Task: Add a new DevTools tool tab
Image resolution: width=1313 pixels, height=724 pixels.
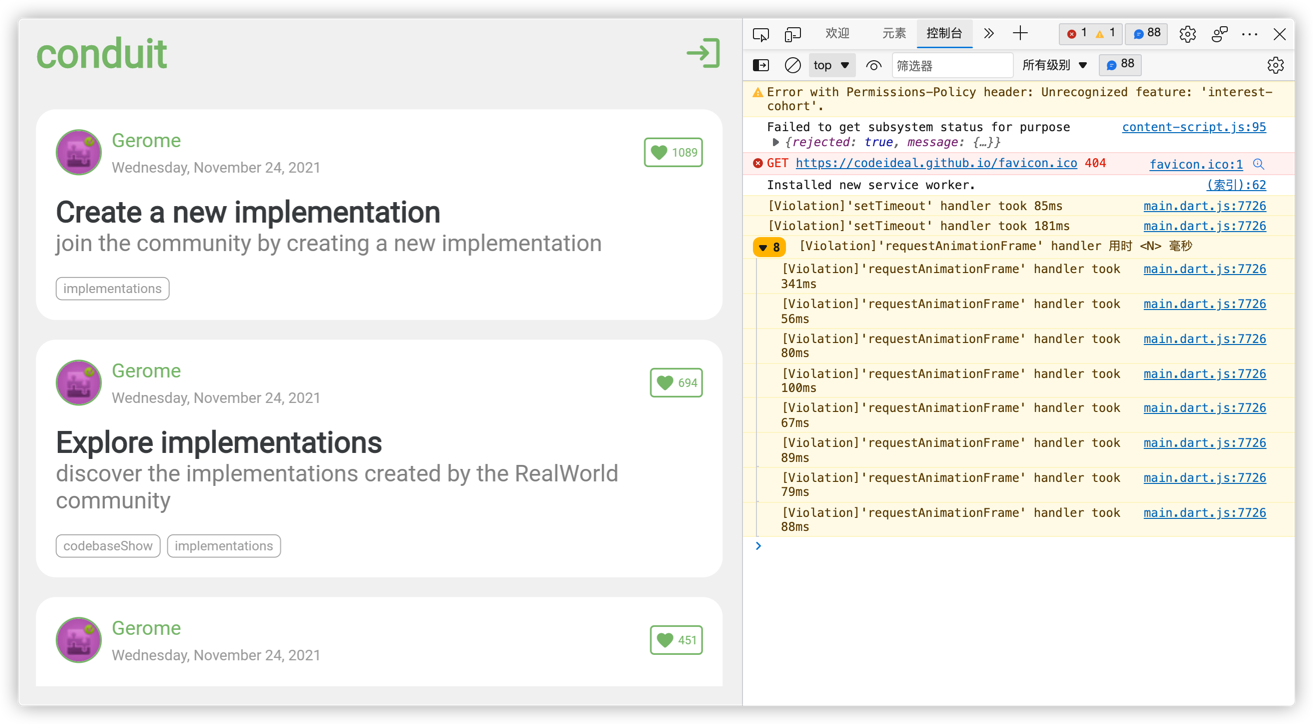Action: click(x=1020, y=34)
